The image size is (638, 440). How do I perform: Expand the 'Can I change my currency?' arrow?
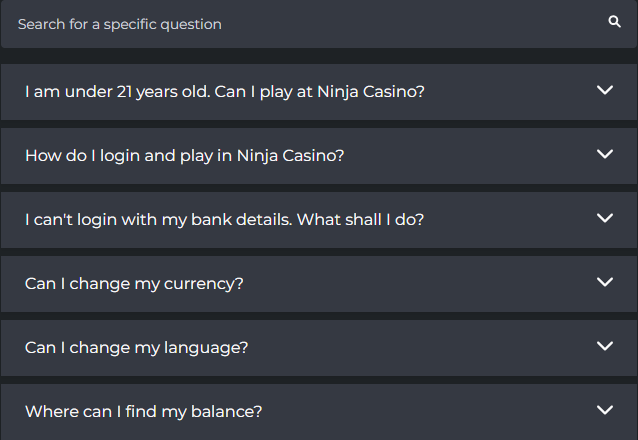click(x=605, y=282)
